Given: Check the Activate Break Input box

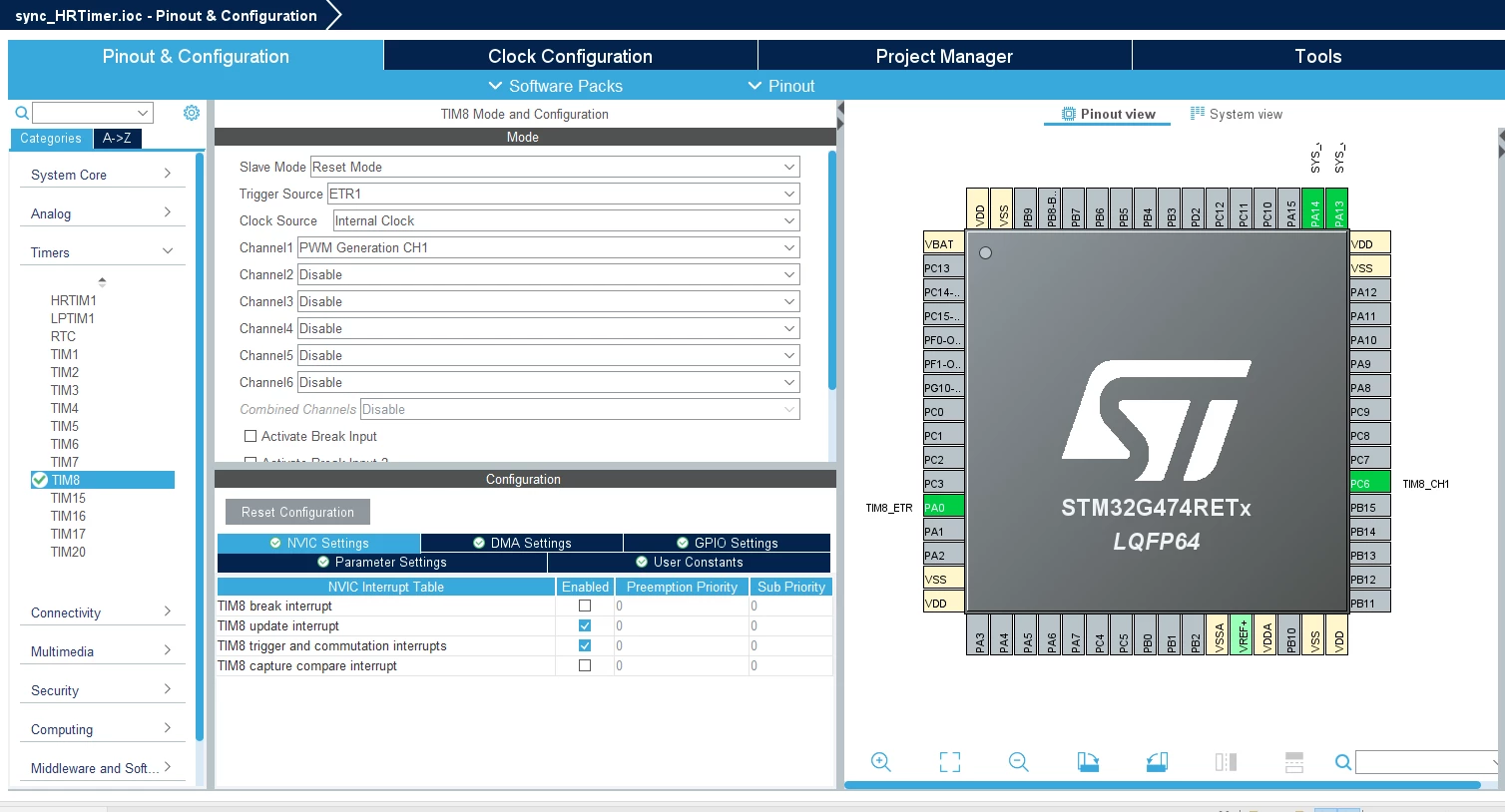Looking at the screenshot, I should click(251, 436).
